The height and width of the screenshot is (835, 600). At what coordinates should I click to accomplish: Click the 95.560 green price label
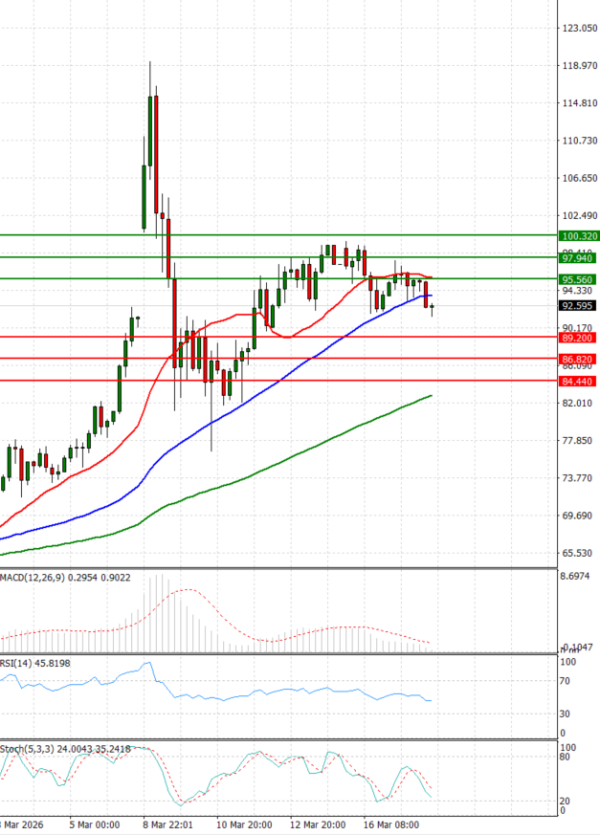click(578, 279)
